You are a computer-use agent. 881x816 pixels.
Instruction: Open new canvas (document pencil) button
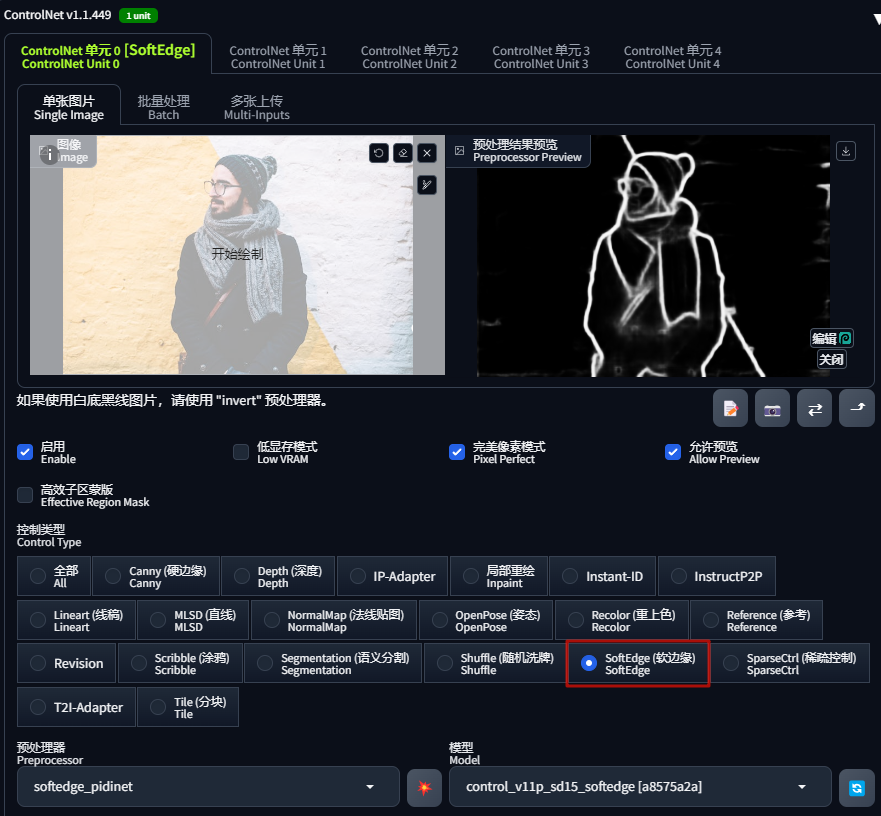point(730,409)
